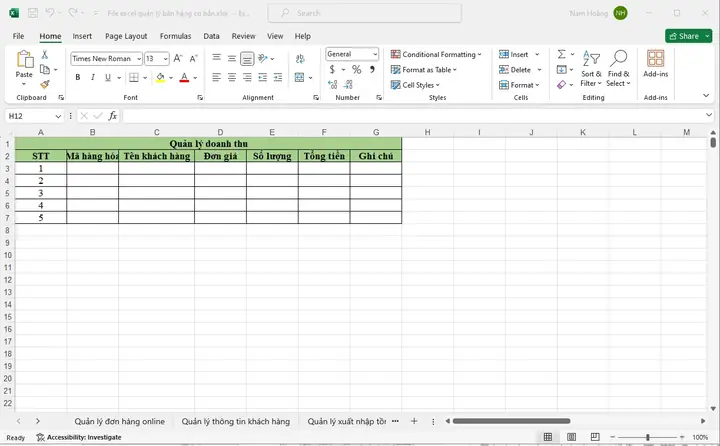Switch to Data tab
This screenshot has width=720, height=446.
click(211, 36)
